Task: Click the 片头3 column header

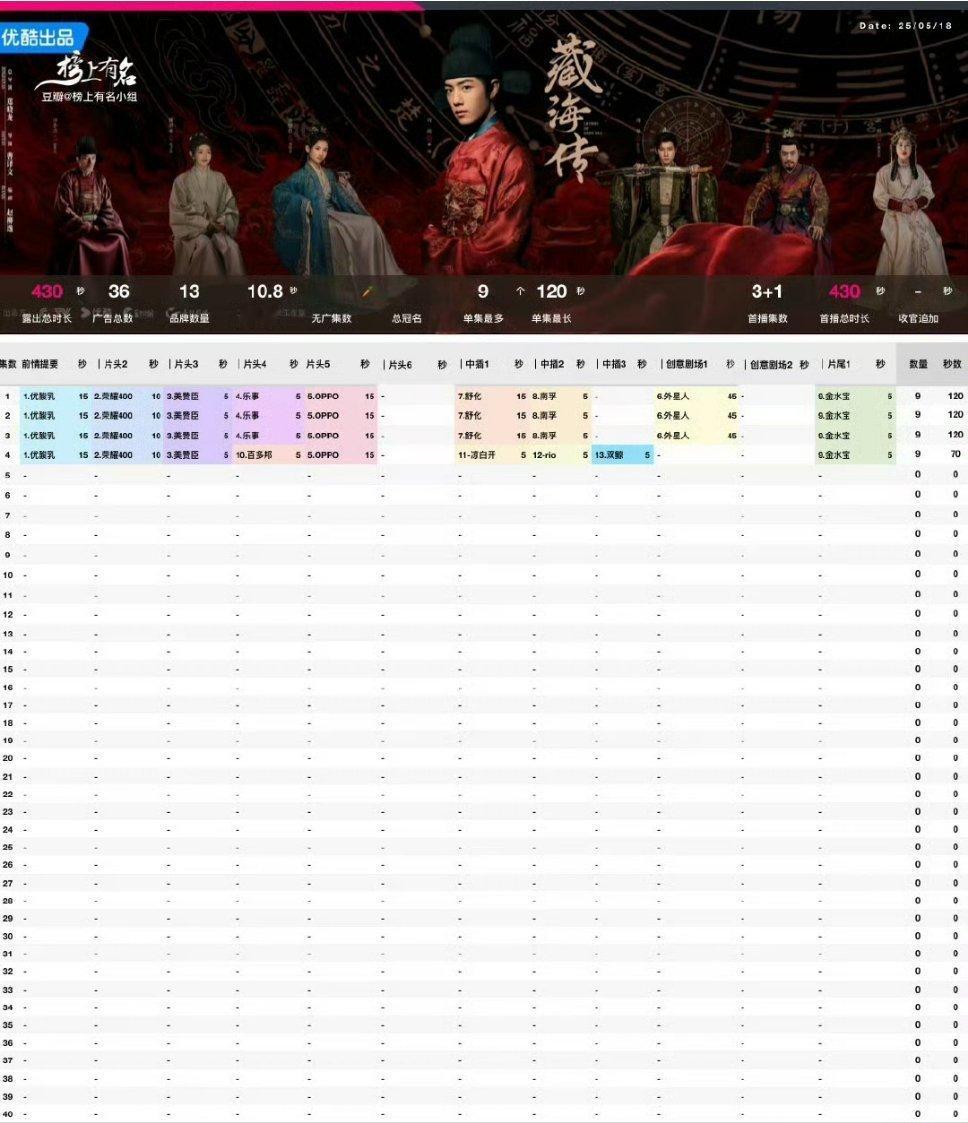Action: tap(185, 364)
